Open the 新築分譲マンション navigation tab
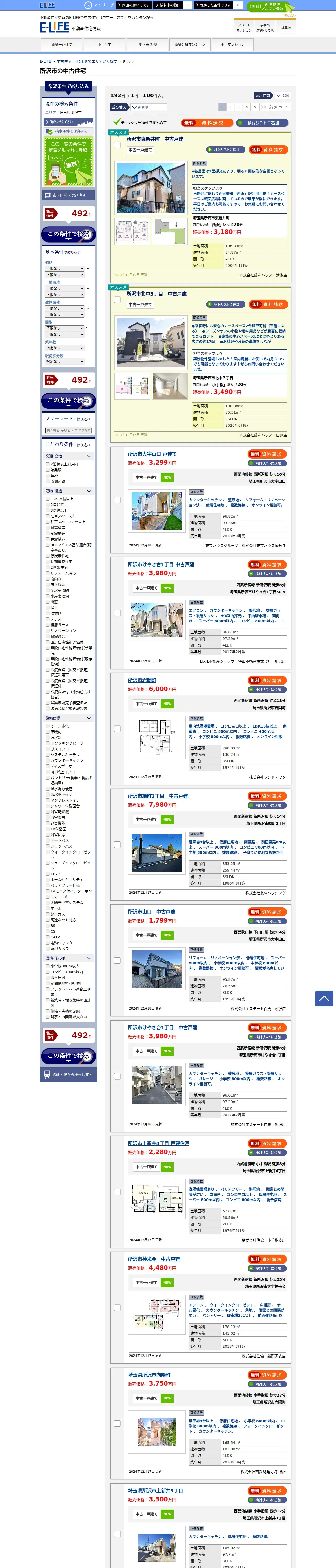 pos(190,44)
